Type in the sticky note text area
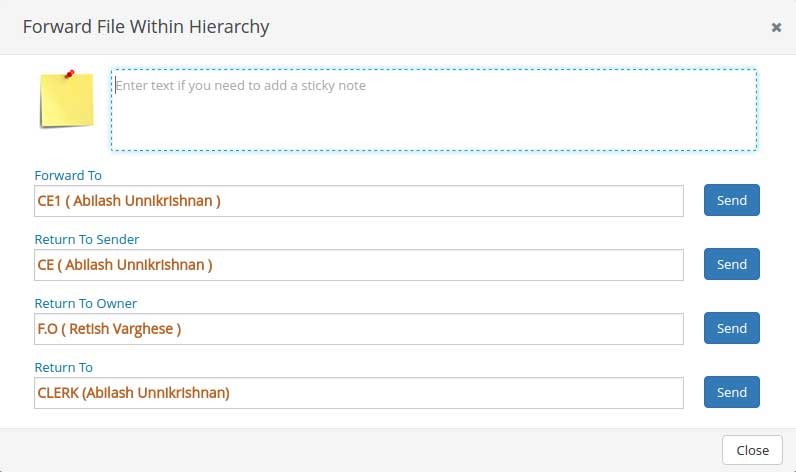The image size is (796, 472). 433,110
